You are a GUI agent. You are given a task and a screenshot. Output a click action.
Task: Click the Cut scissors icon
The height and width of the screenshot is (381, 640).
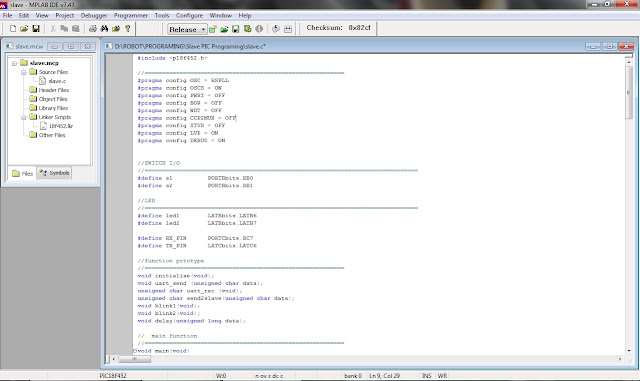point(53,29)
